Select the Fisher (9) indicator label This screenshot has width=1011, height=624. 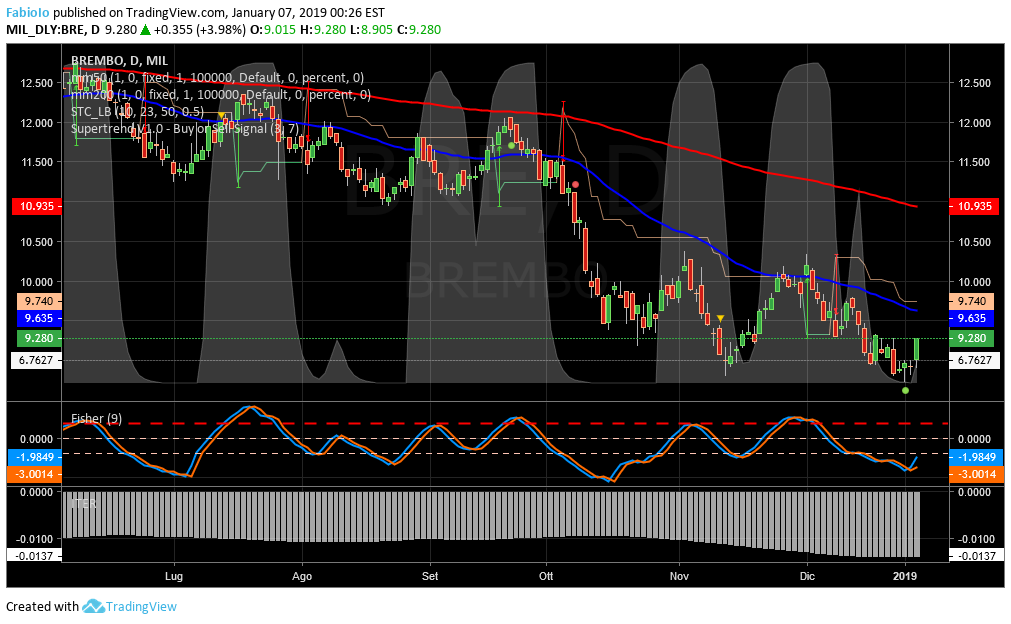(x=96, y=419)
